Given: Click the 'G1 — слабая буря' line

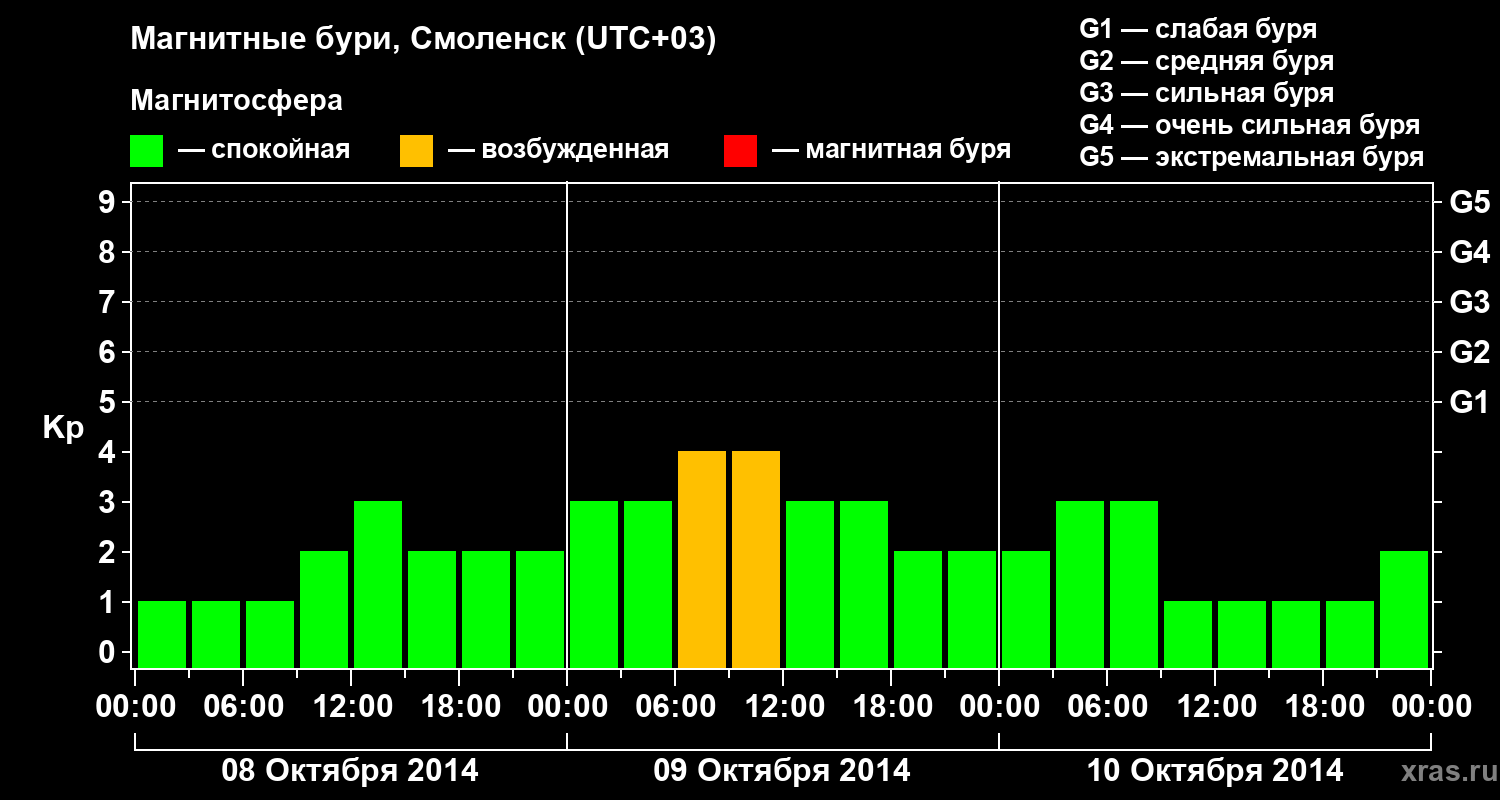Looking at the screenshot, I should 1198,29.
